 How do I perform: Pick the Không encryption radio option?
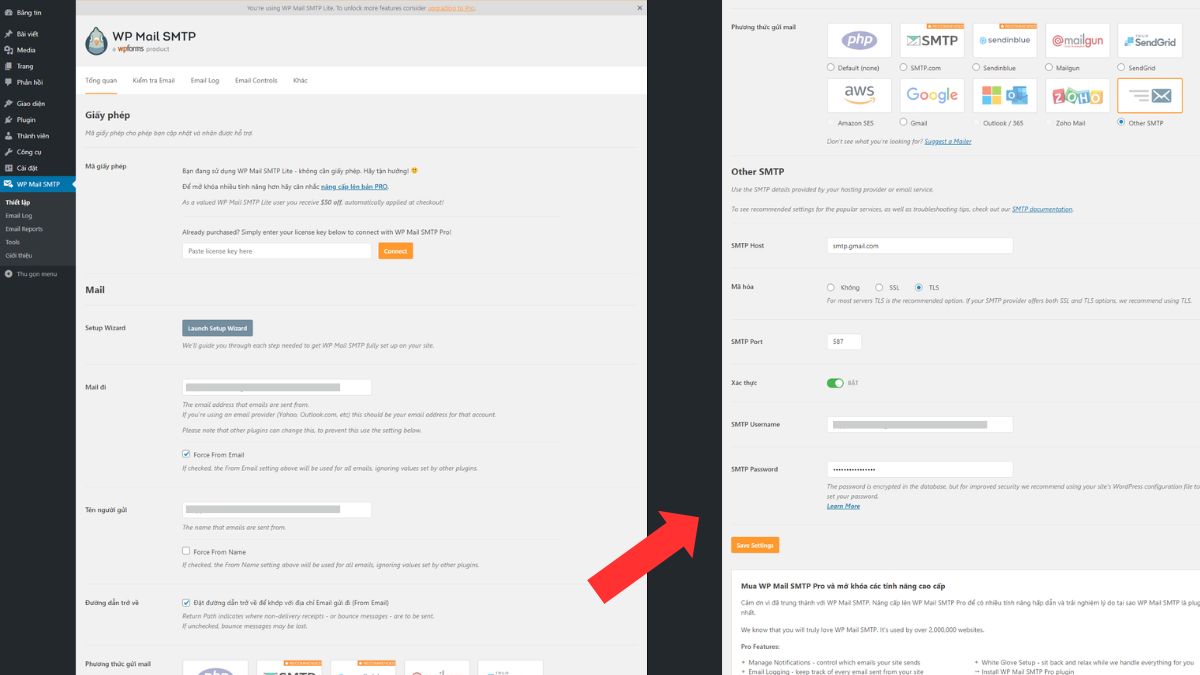tap(831, 287)
